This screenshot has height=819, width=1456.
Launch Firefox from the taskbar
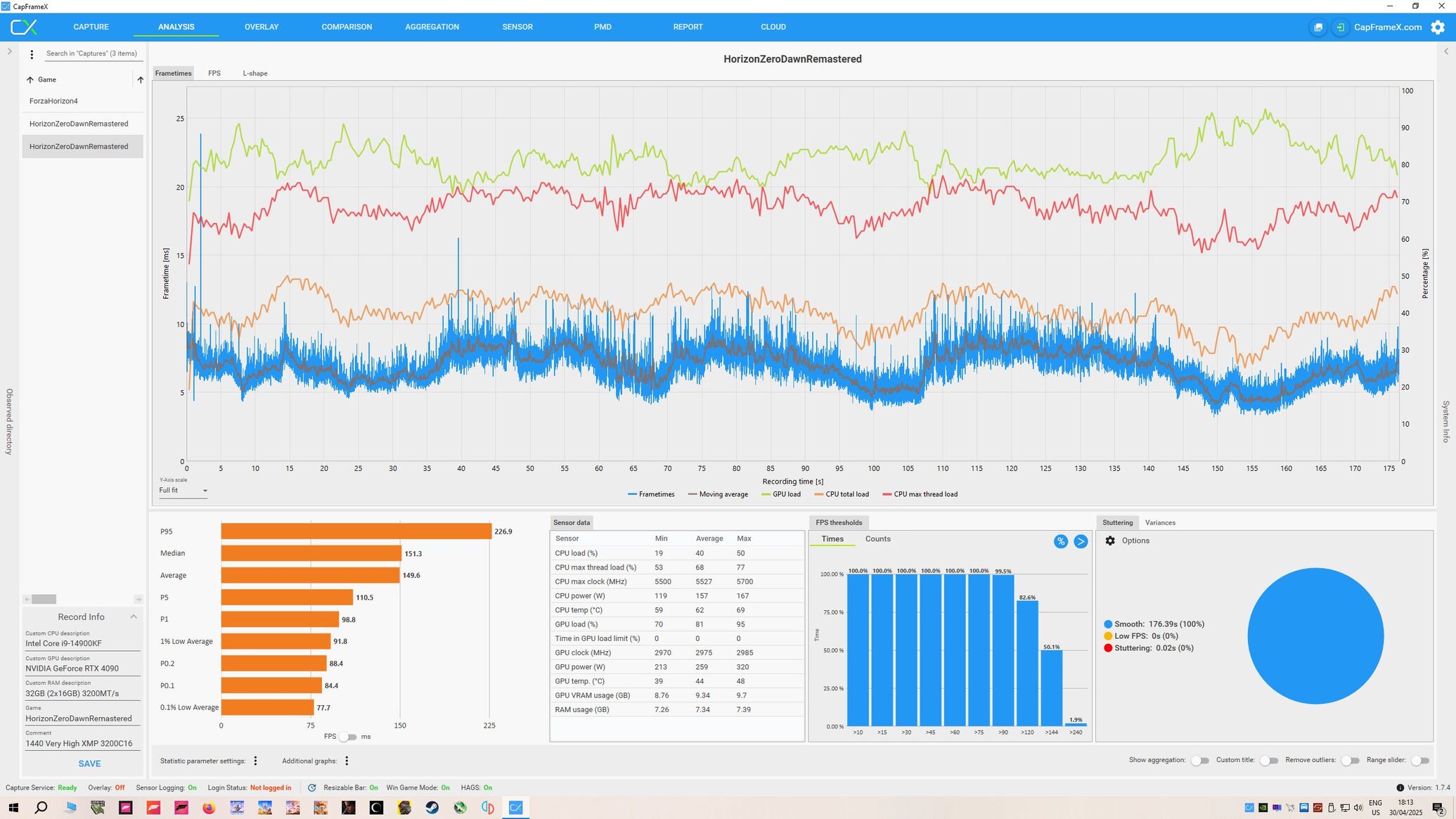(x=209, y=808)
